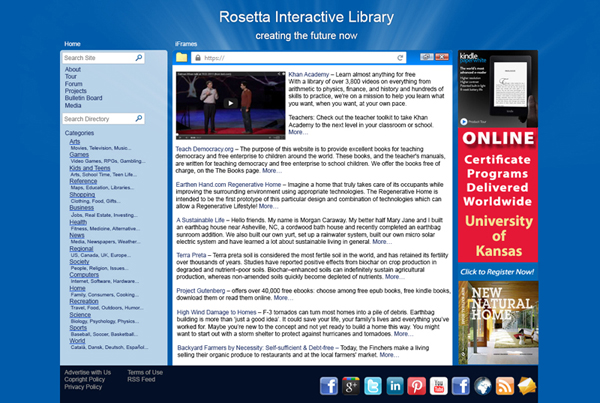Open the Privacy Policy footer link
The height and width of the screenshot is (403, 600).
[83, 387]
